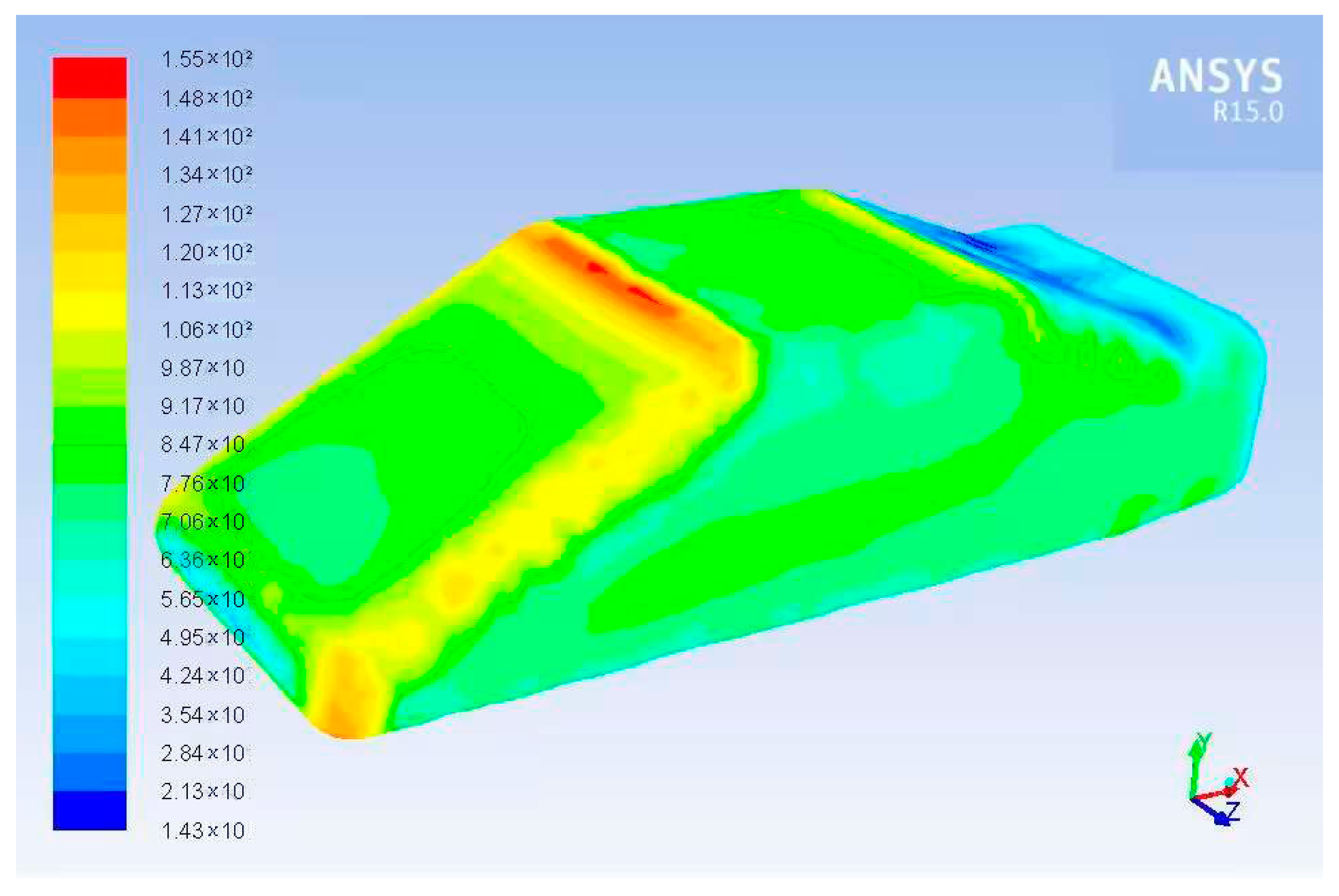Click the R15.0 version label
The image size is (1339, 896).
[x=1248, y=112]
